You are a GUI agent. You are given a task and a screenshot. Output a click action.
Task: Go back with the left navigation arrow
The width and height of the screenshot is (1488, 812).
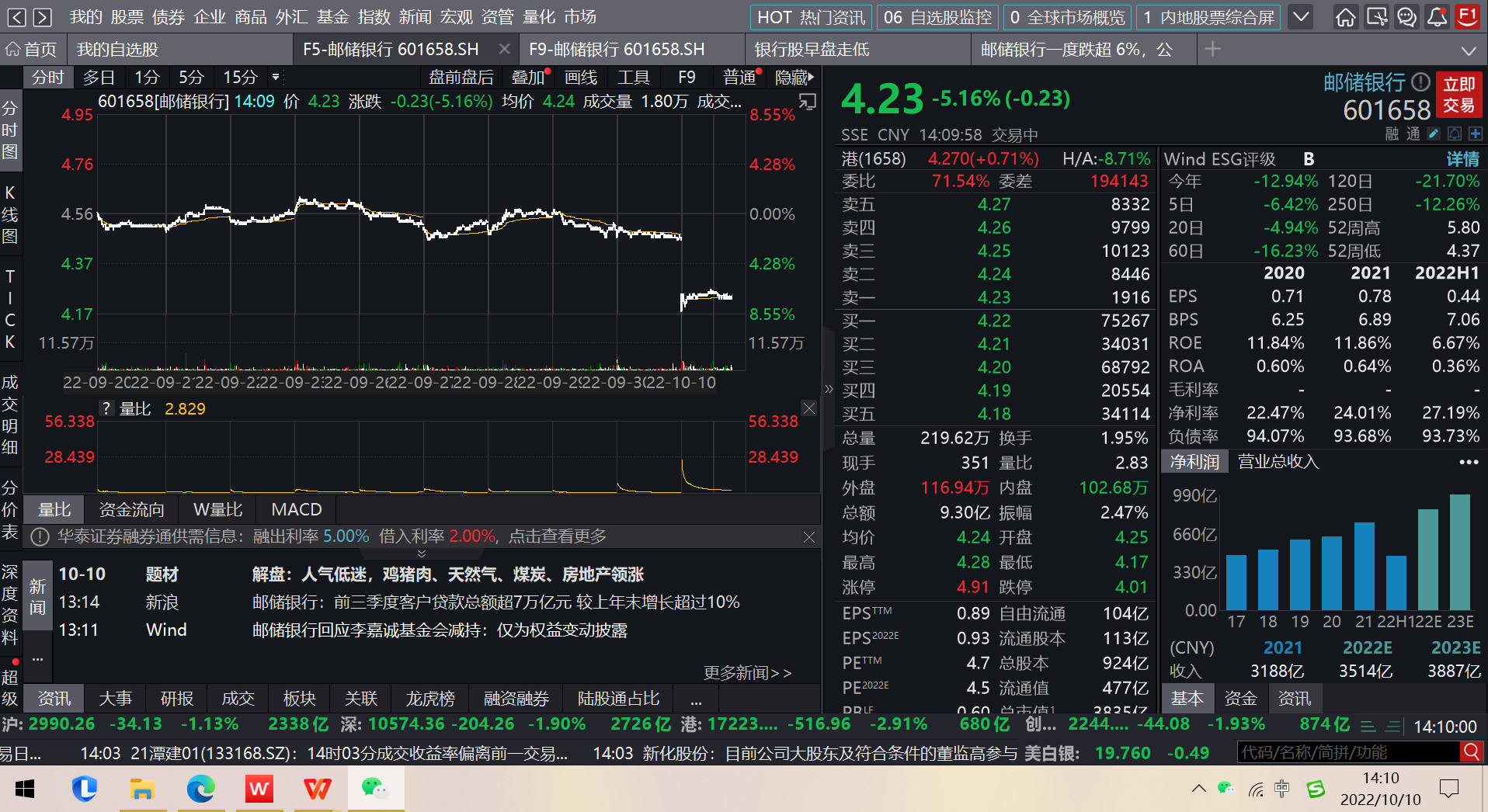pyautogui.click(x=17, y=17)
